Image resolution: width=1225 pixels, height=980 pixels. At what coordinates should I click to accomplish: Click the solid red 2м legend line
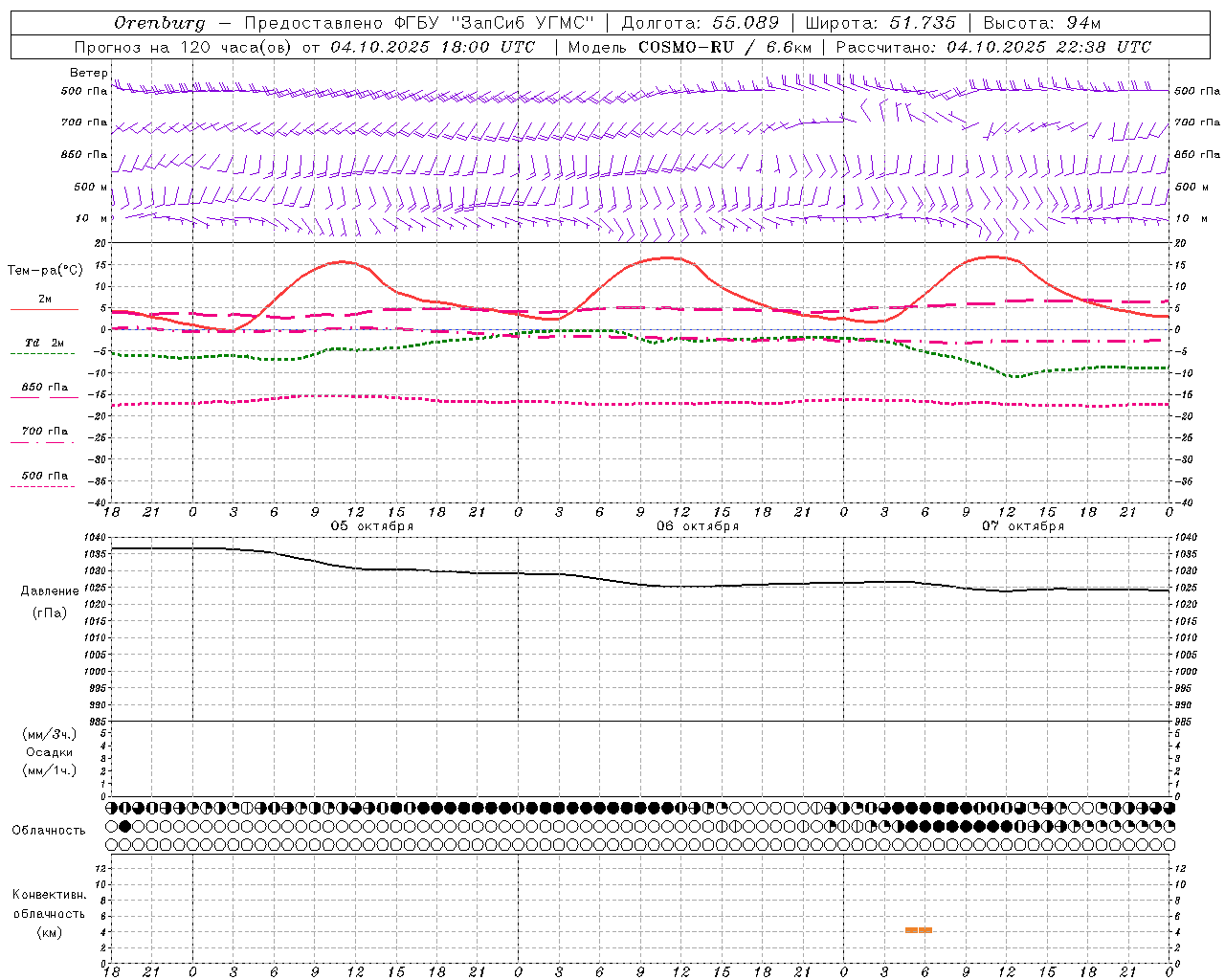click(44, 309)
